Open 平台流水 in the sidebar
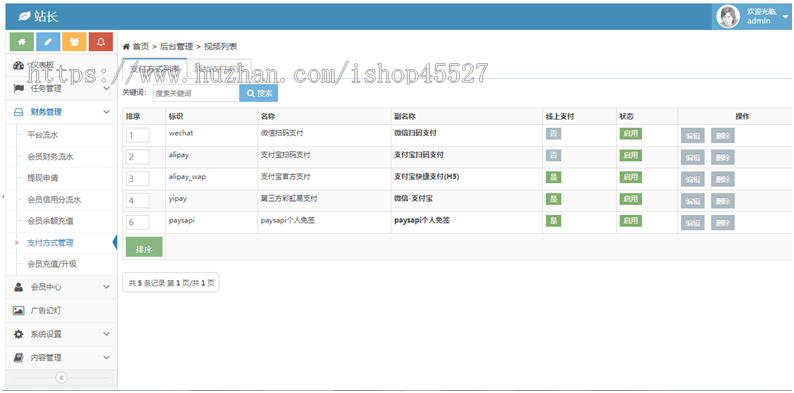Viewport: 794px width, 393px height. [x=43, y=136]
